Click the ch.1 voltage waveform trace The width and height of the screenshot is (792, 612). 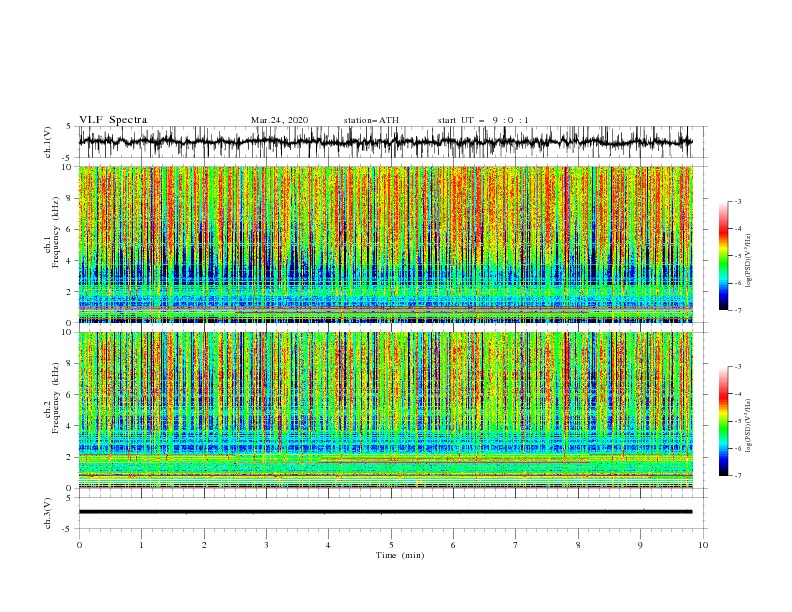point(385,142)
